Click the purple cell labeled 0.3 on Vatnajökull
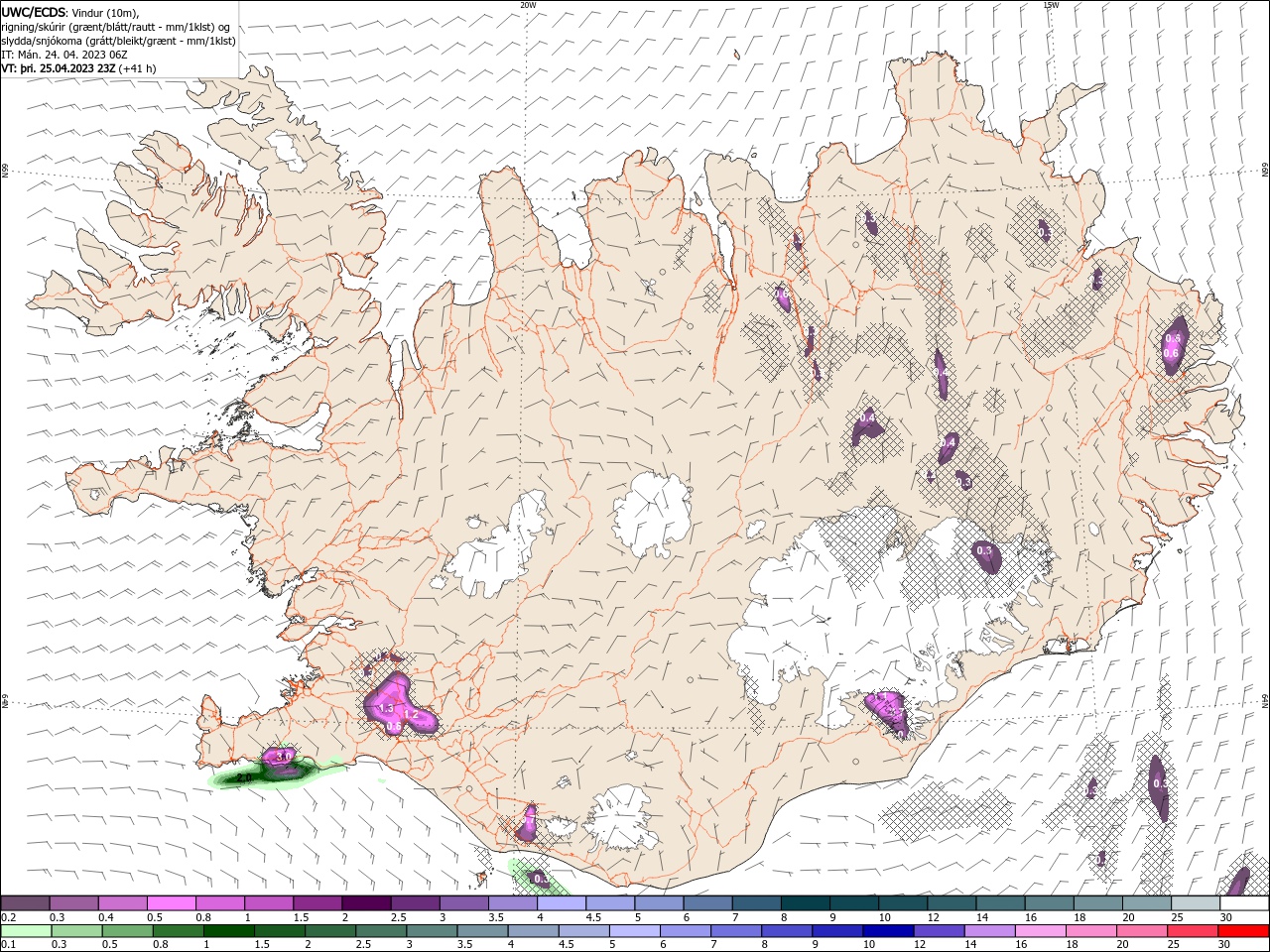This screenshot has width=1270, height=952. pyautogui.click(x=987, y=557)
